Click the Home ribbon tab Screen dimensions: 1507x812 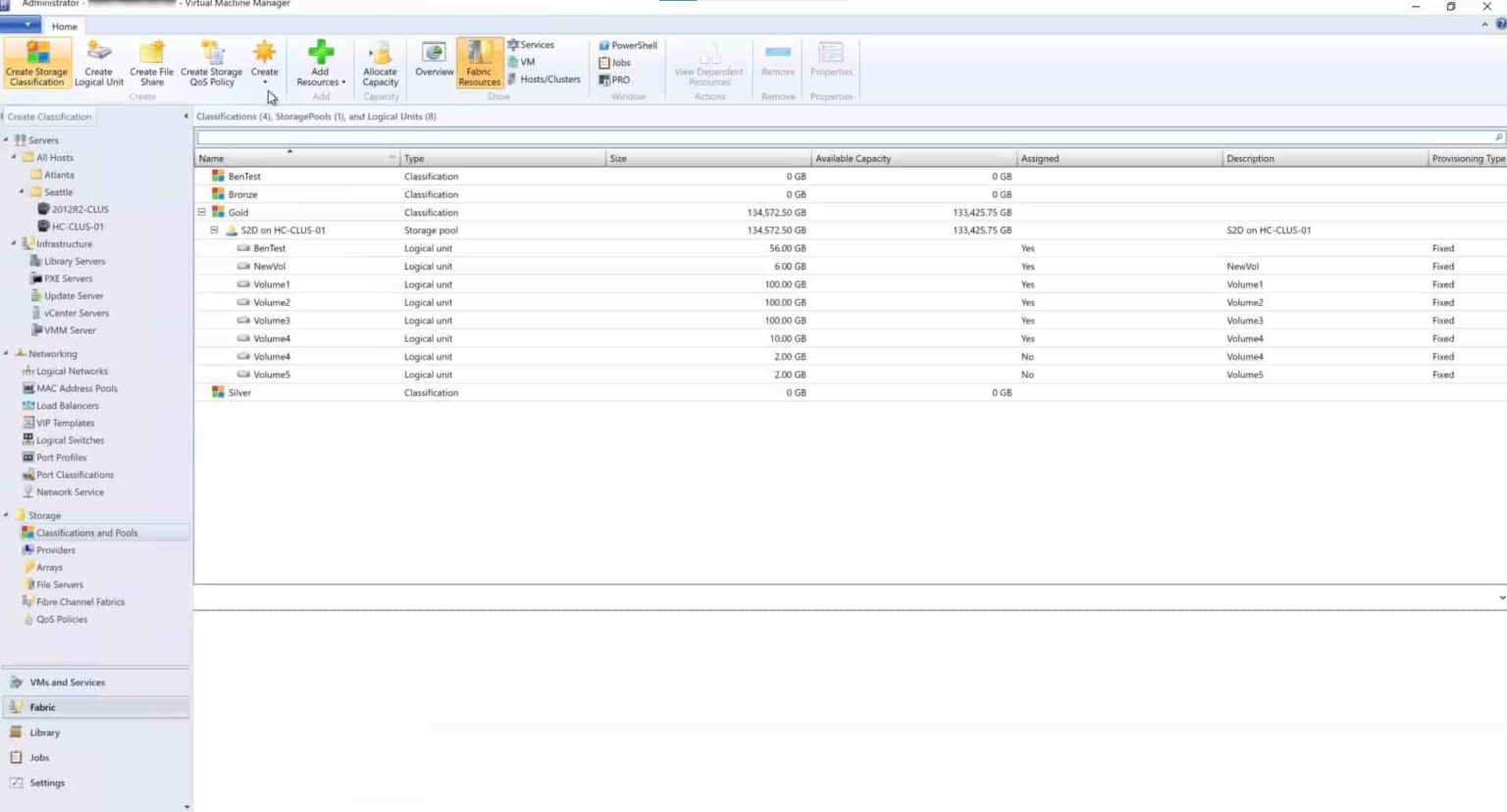(64, 25)
